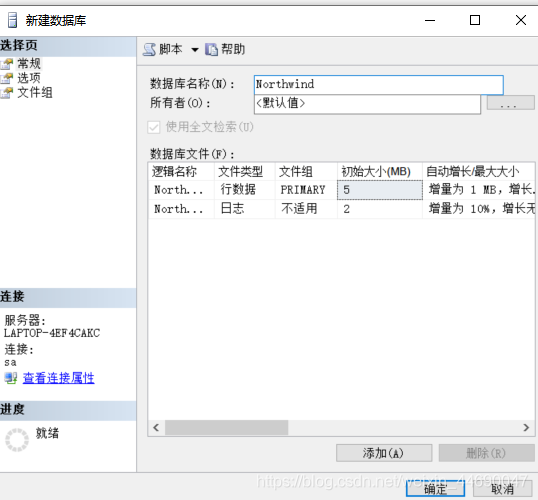Click the 脚本 text button

click(171, 49)
